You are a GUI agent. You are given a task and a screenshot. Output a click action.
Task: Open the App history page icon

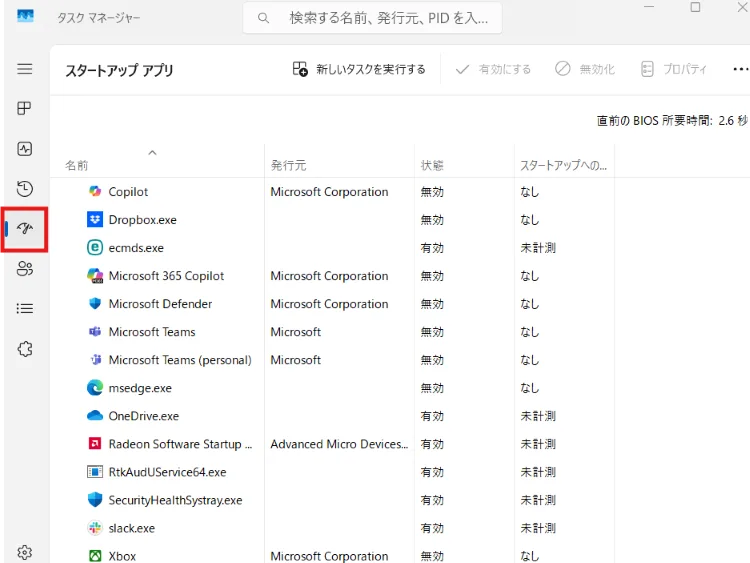[x=25, y=189]
